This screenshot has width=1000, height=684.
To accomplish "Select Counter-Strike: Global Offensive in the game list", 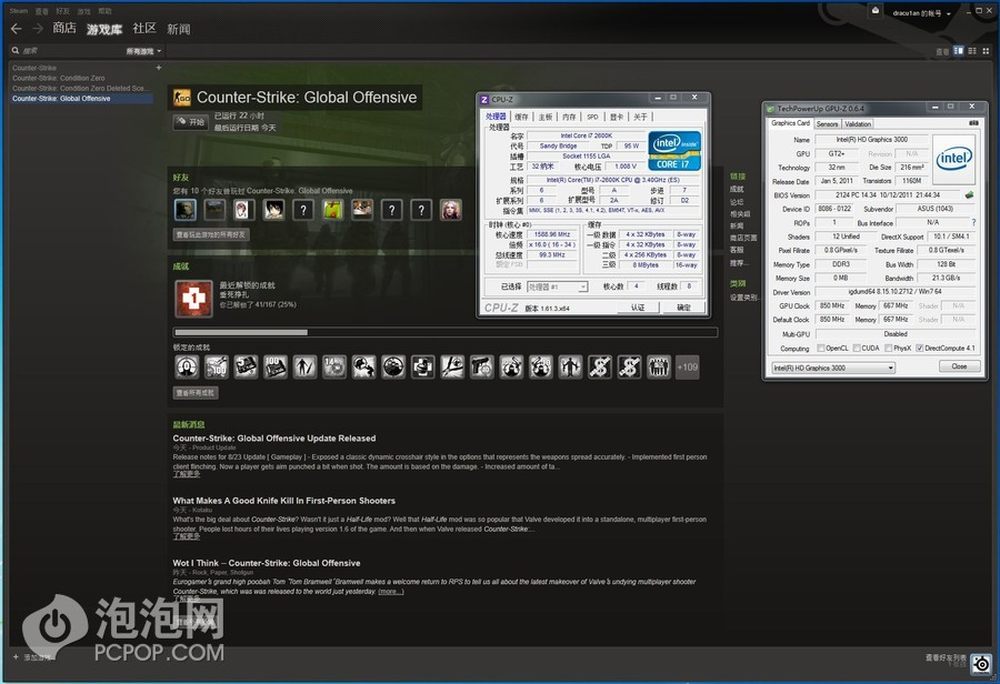I will pos(82,98).
